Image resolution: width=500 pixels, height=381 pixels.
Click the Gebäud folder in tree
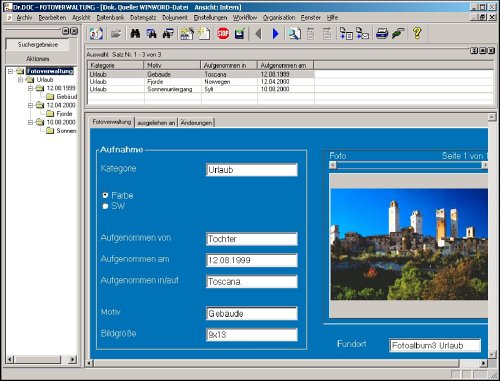coord(62,97)
